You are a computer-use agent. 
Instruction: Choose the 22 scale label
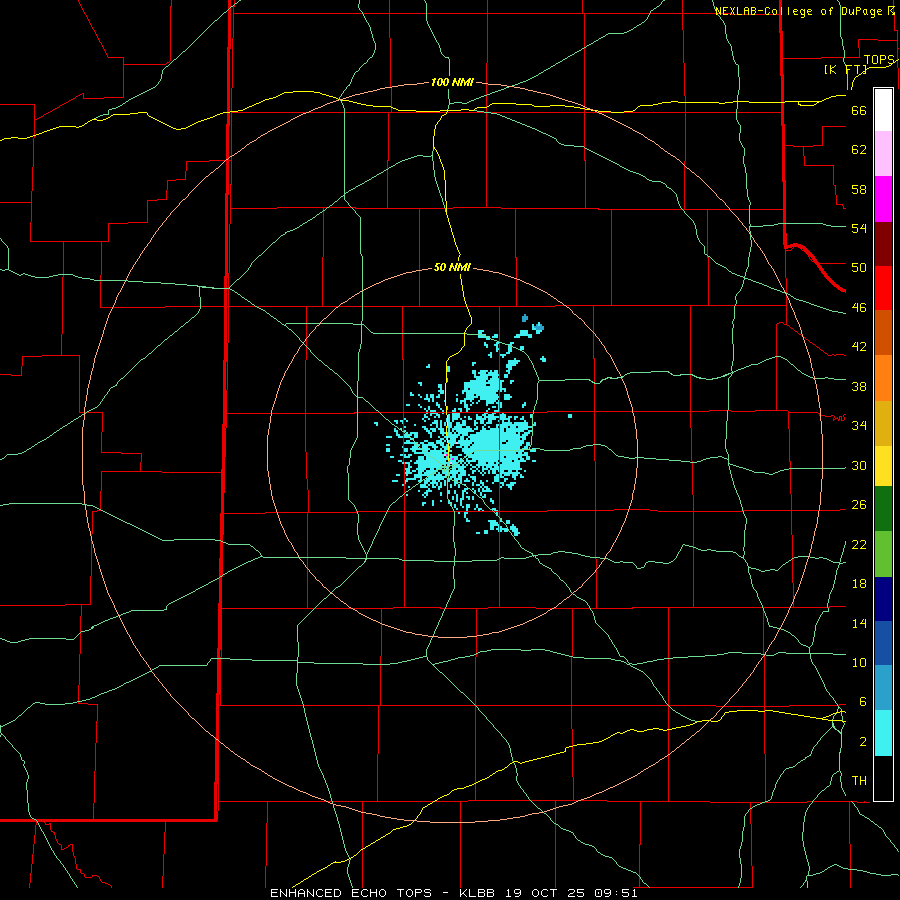pyautogui.click(x=859, y=545)
